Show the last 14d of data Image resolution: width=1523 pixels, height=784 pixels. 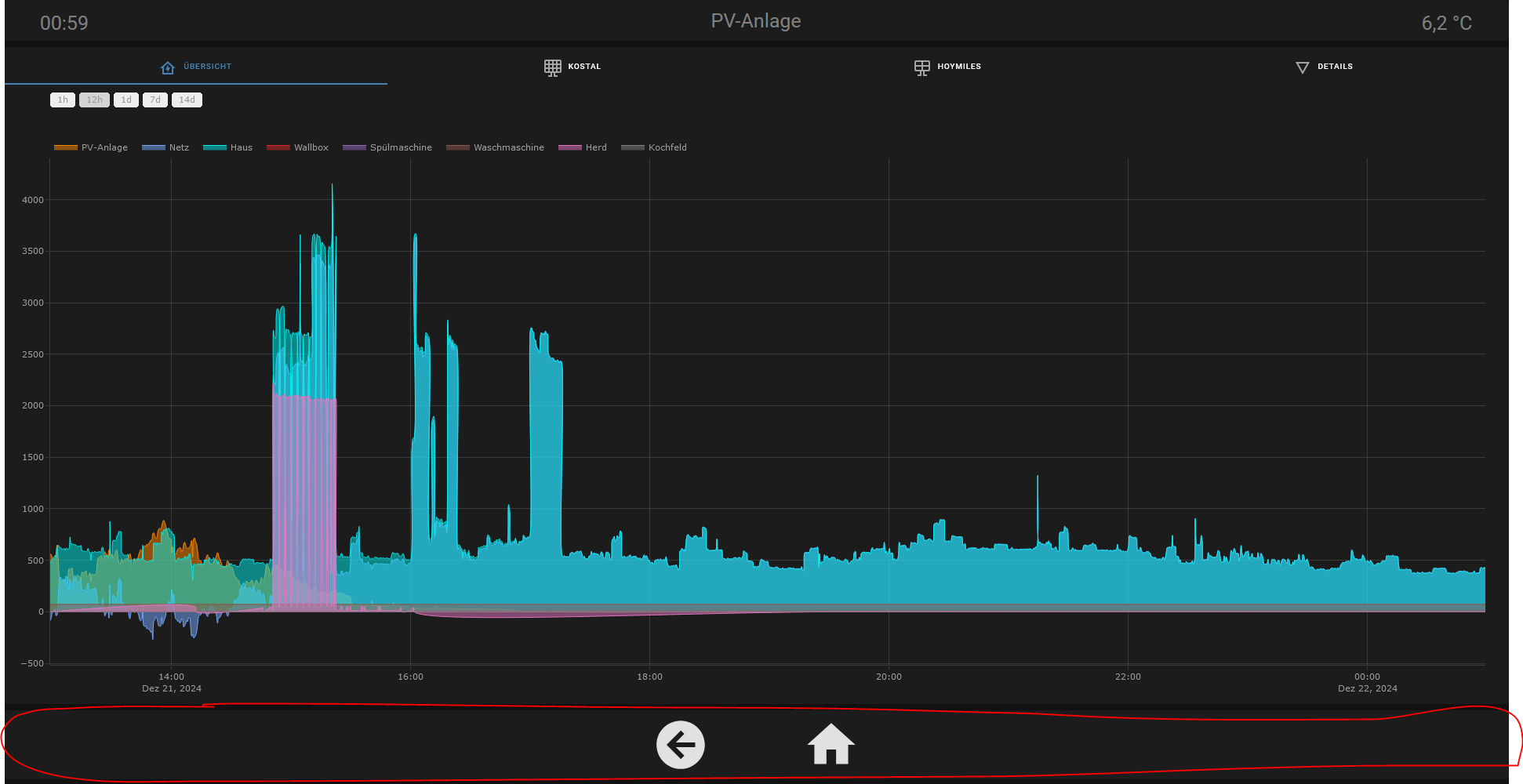click(x=187, y=100)
